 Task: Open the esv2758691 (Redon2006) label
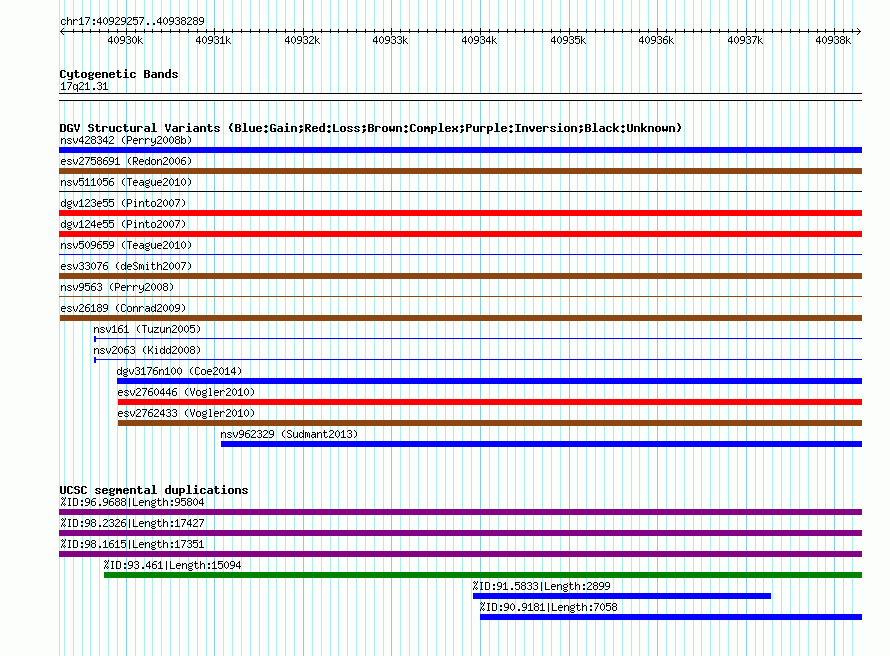pyautogui.click(x=126, y=161)
